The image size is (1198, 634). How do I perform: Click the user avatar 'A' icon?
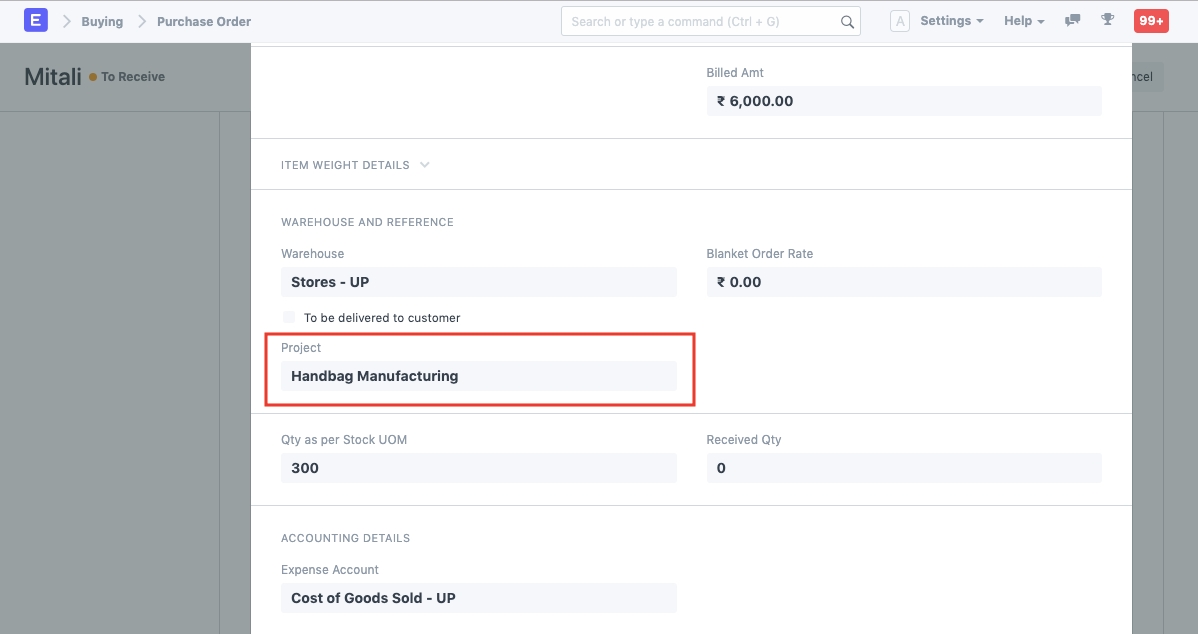[x=899, y=21]
